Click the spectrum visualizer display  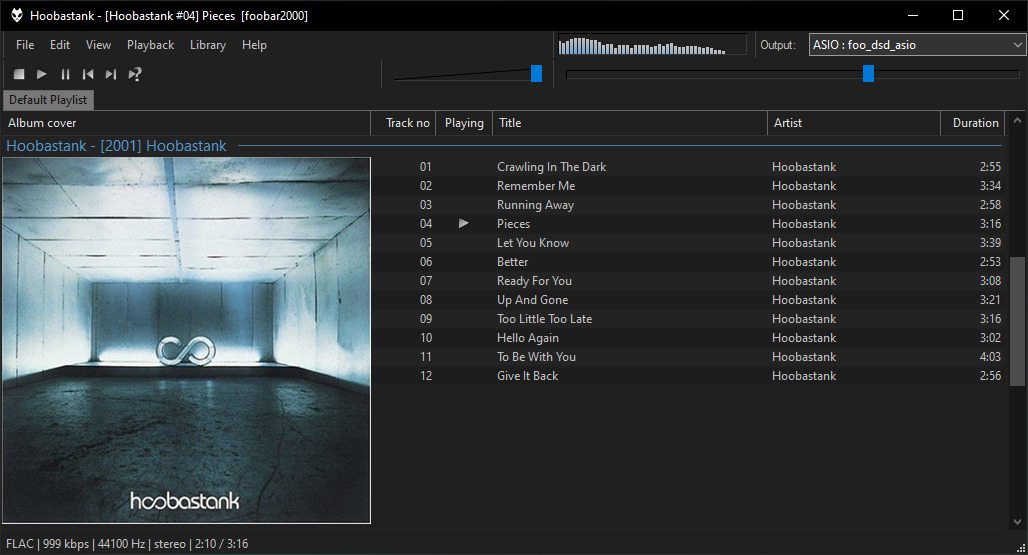tap(651, 45)
